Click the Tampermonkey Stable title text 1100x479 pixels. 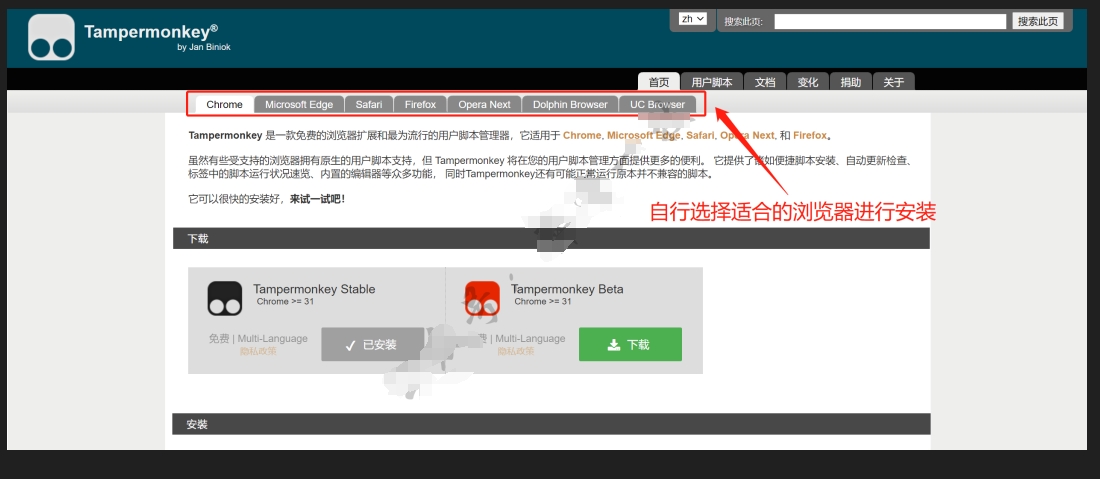click(x=314, y=289)
